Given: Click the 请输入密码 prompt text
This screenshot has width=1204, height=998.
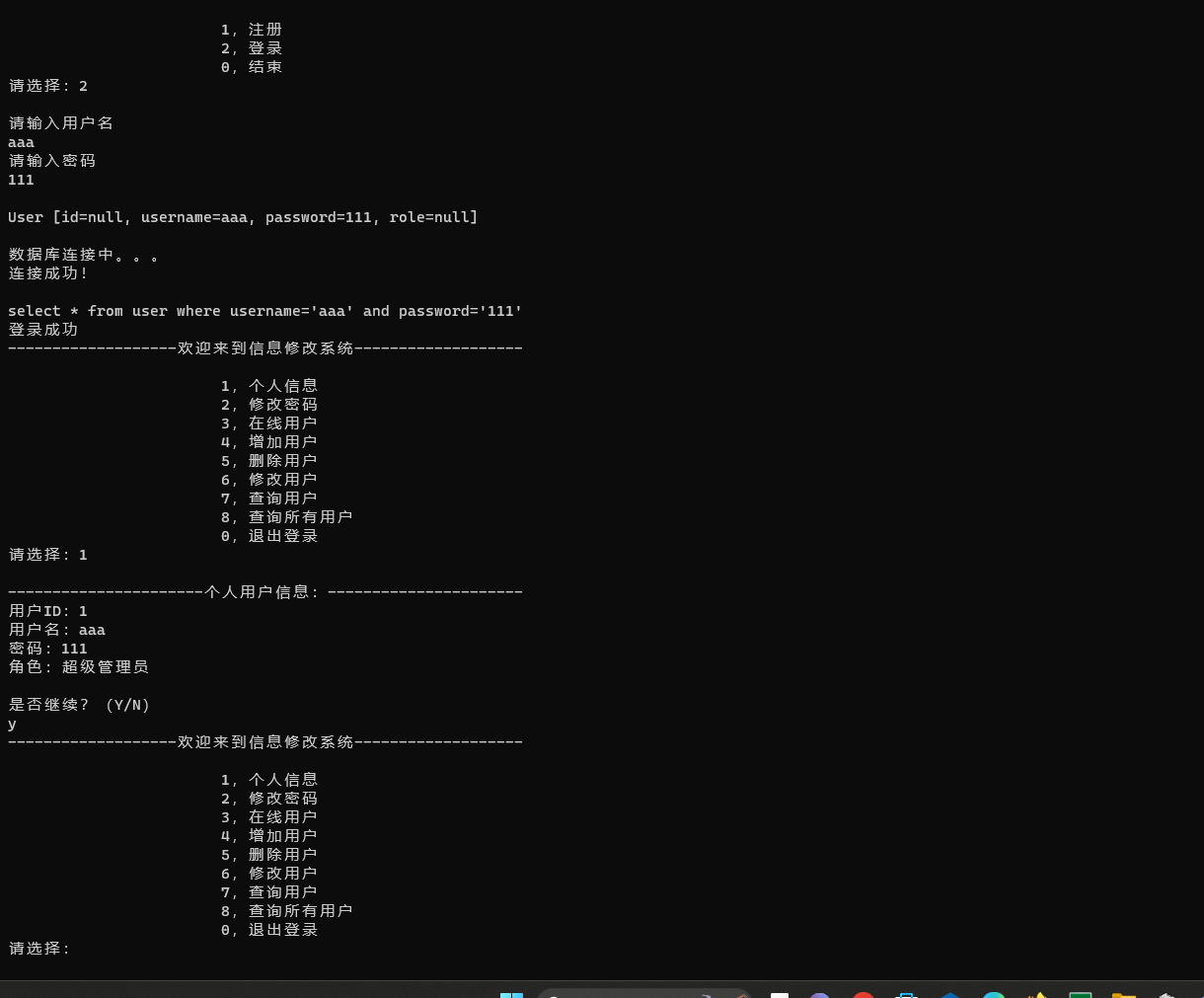Looking at the screenshot, I should click(x=52, y=161).
